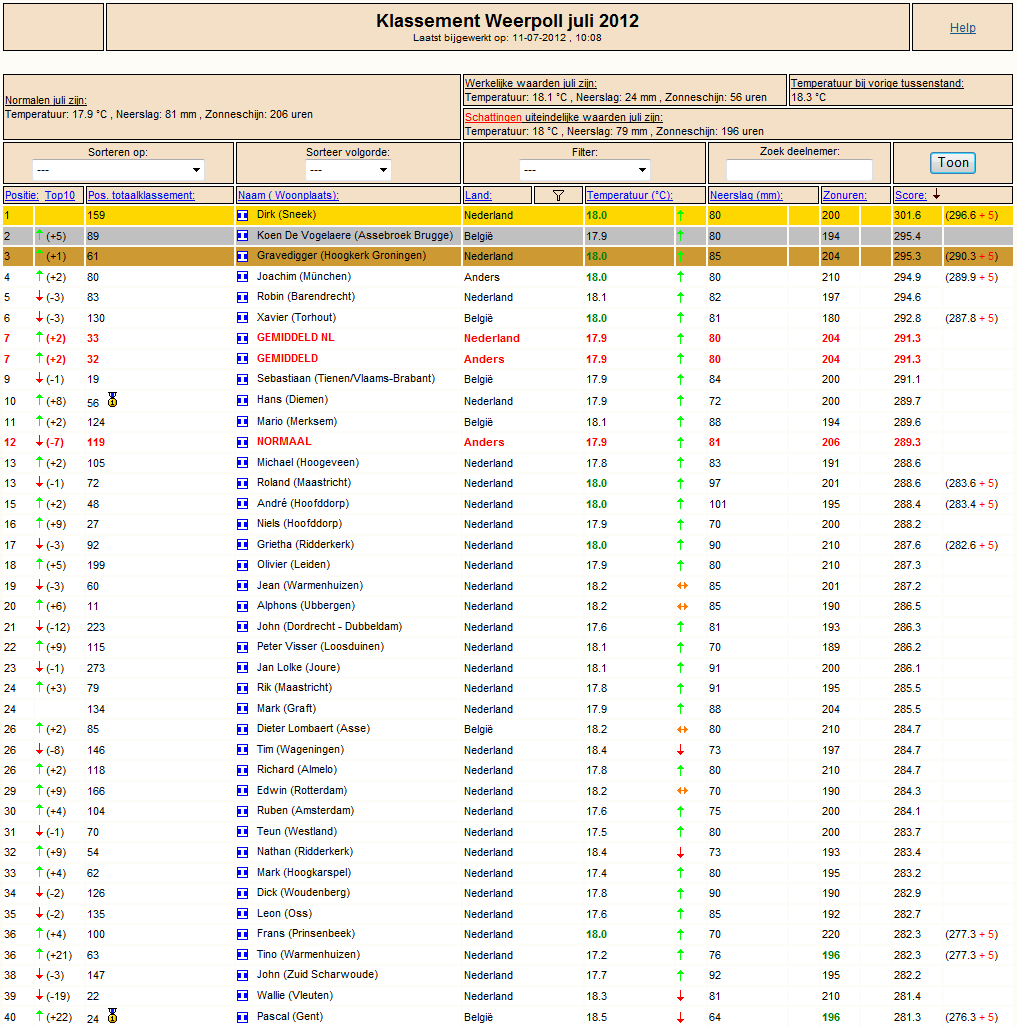Screen dimensions: 1017x1027
Task: Open the 'Sorteer volgorde' dropdown
Action: [348, 170]
